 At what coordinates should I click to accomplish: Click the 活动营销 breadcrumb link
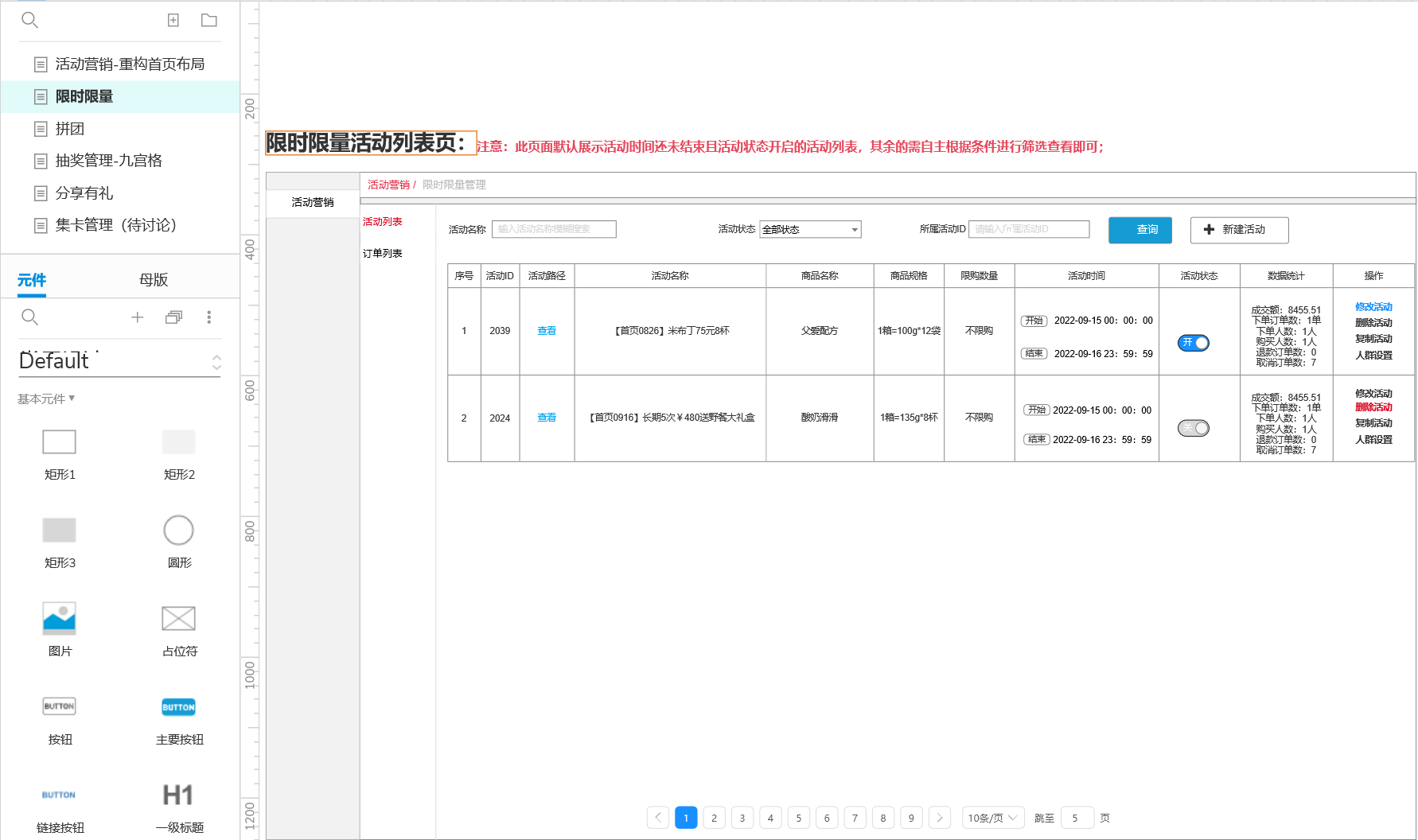coord(388,185)
